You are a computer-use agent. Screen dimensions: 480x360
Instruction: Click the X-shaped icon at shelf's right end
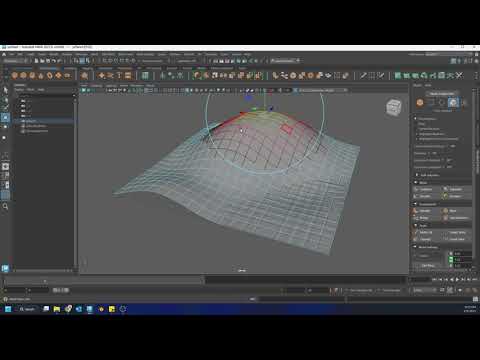click(459, 76)
